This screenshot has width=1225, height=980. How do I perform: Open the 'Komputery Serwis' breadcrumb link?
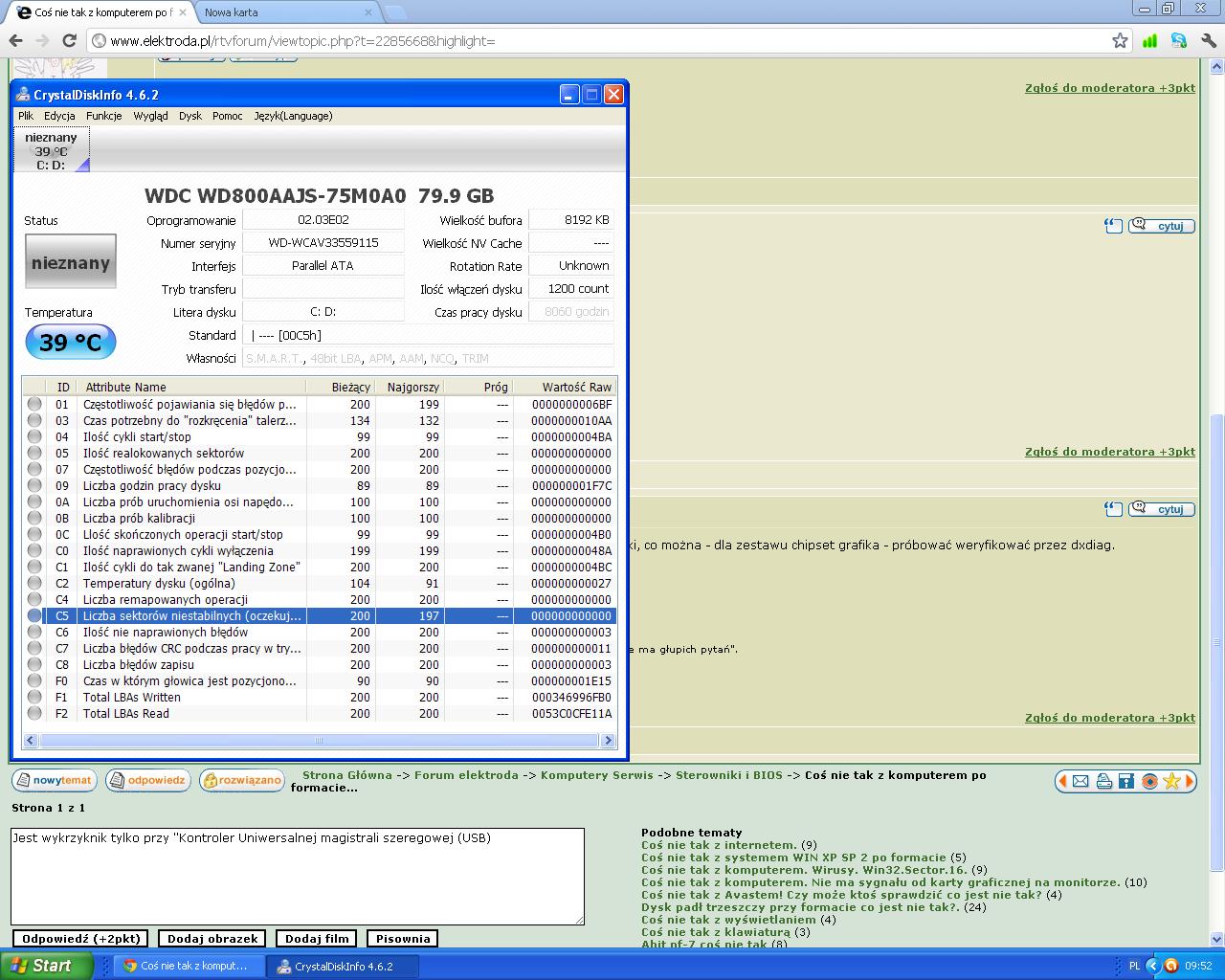(597, 775)
